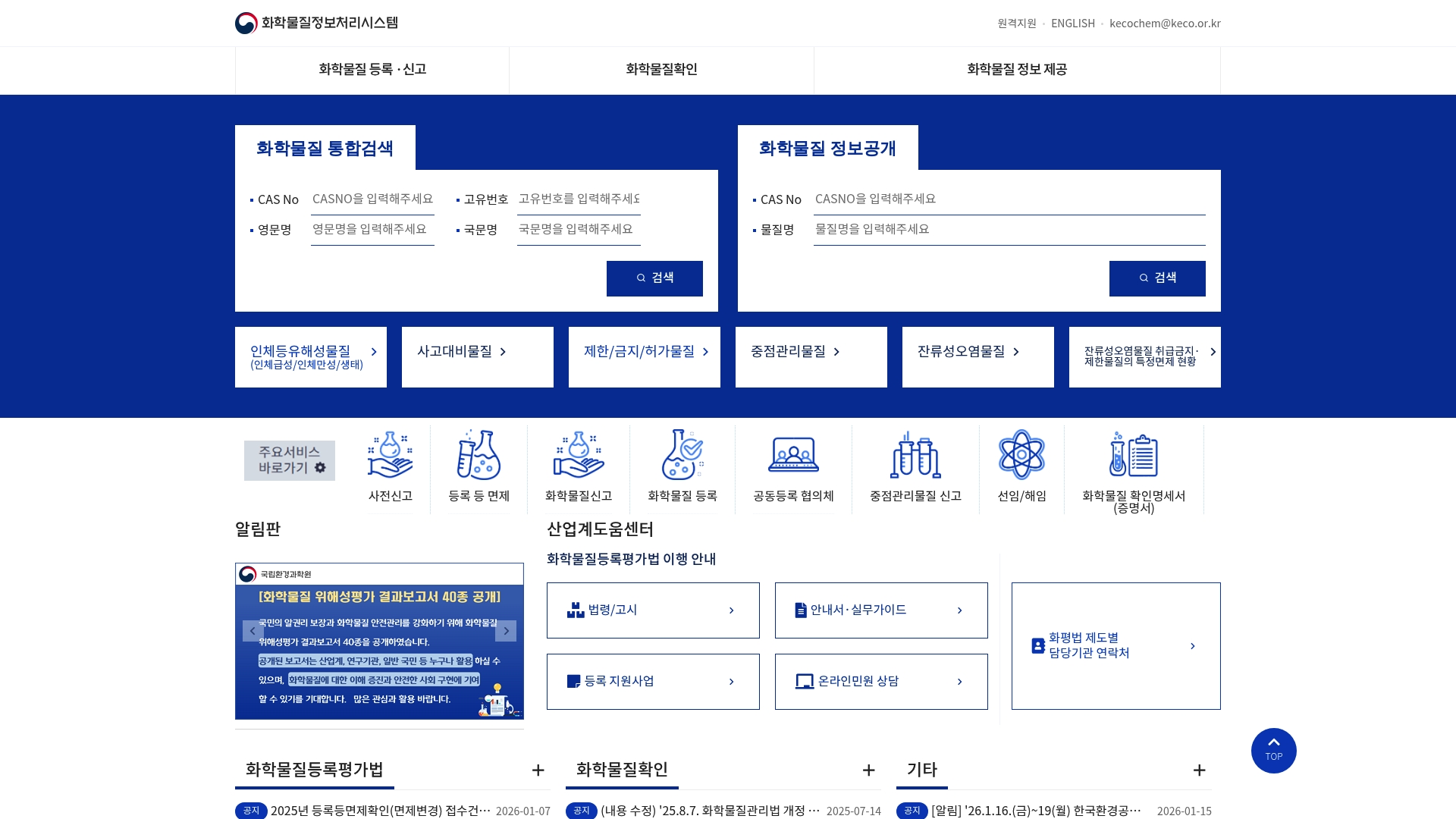This screenshot has height=819, width=1456.
Task: Open the 화학물질 정보 제공 menu
Action: (x=1015, y=70)
